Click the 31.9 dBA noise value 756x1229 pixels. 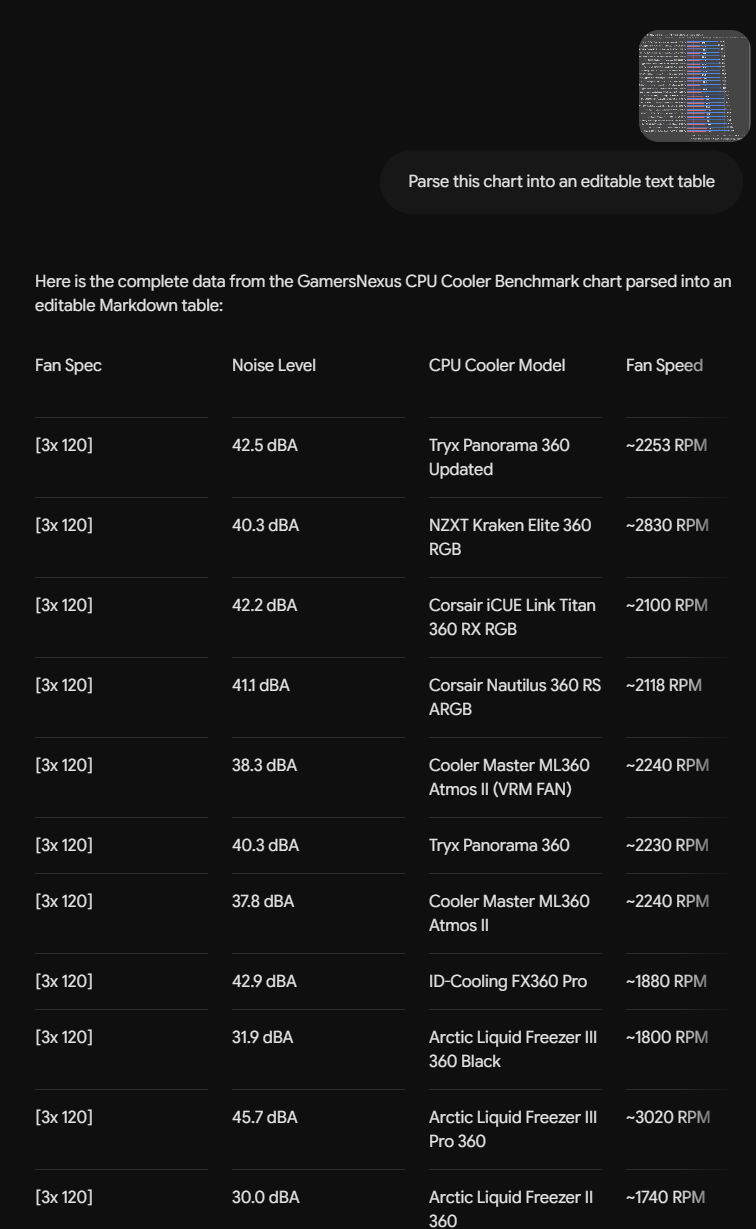tap(263, 1037)
